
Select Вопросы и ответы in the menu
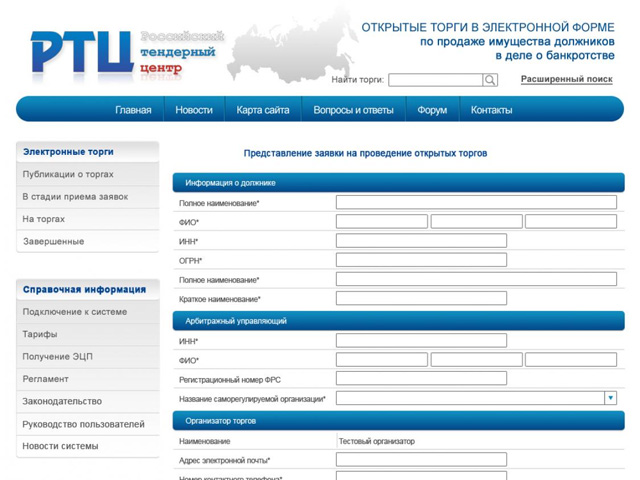[x=353, y=110]
